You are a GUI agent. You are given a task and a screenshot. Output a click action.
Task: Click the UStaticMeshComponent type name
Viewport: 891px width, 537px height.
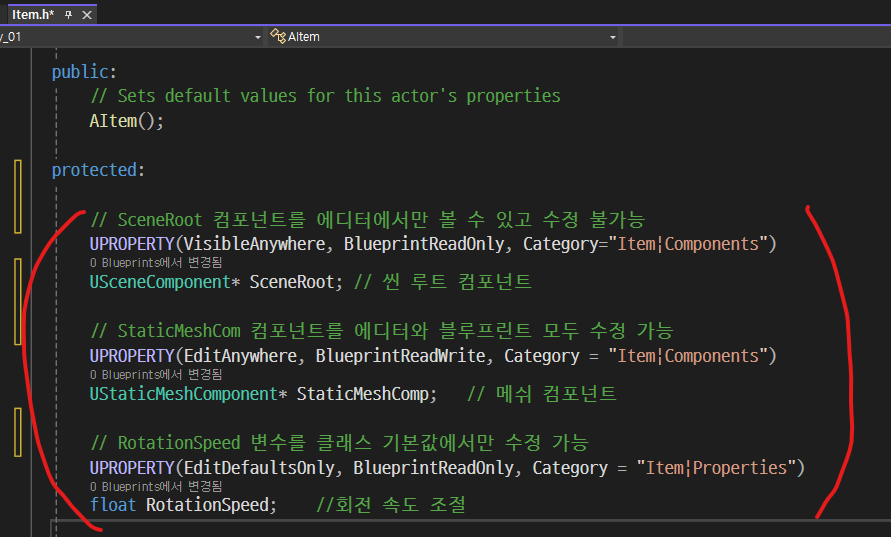coord(184,394)
